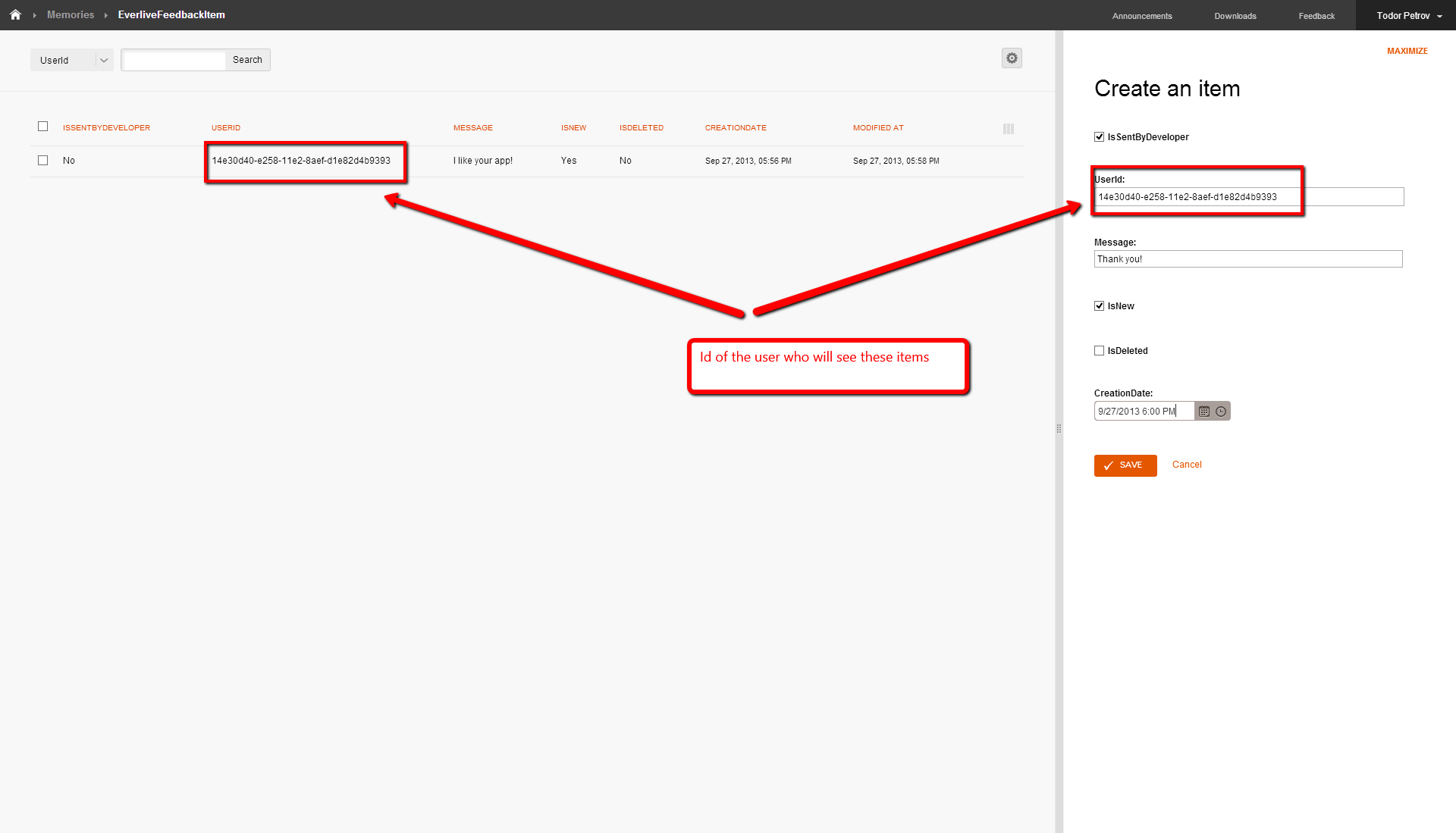Click into the Message text field

point(1247,259)
